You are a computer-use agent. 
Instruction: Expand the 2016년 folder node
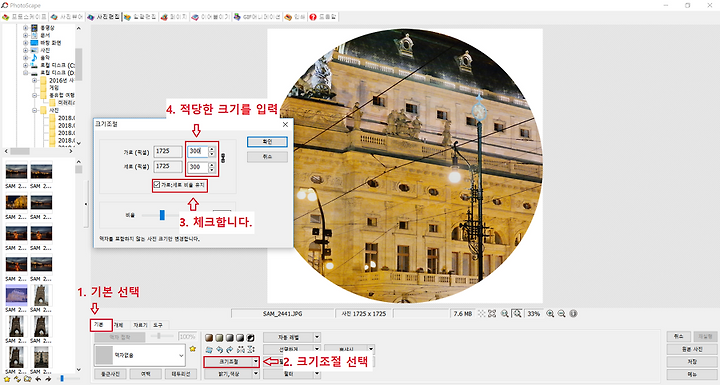(x=34, y=80)
